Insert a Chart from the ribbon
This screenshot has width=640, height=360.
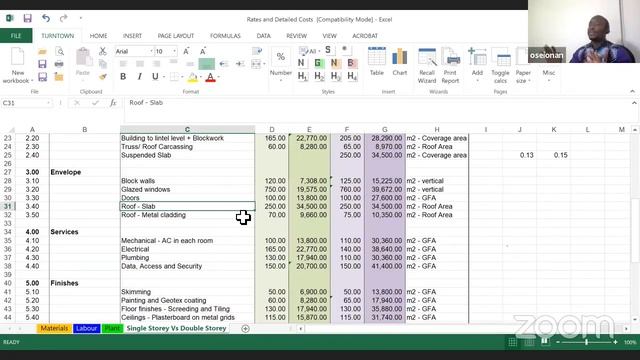400,61
